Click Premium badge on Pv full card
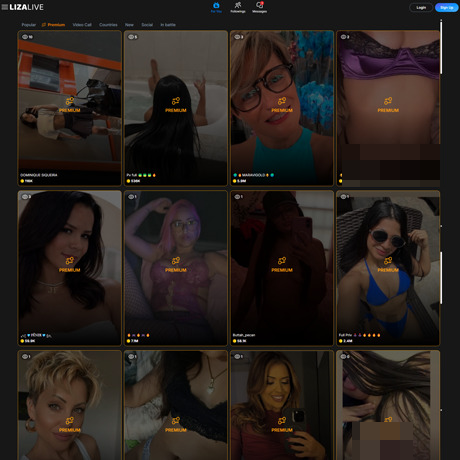Image resolution: width=460 pixels, height=460 pixels. point(176,105)
